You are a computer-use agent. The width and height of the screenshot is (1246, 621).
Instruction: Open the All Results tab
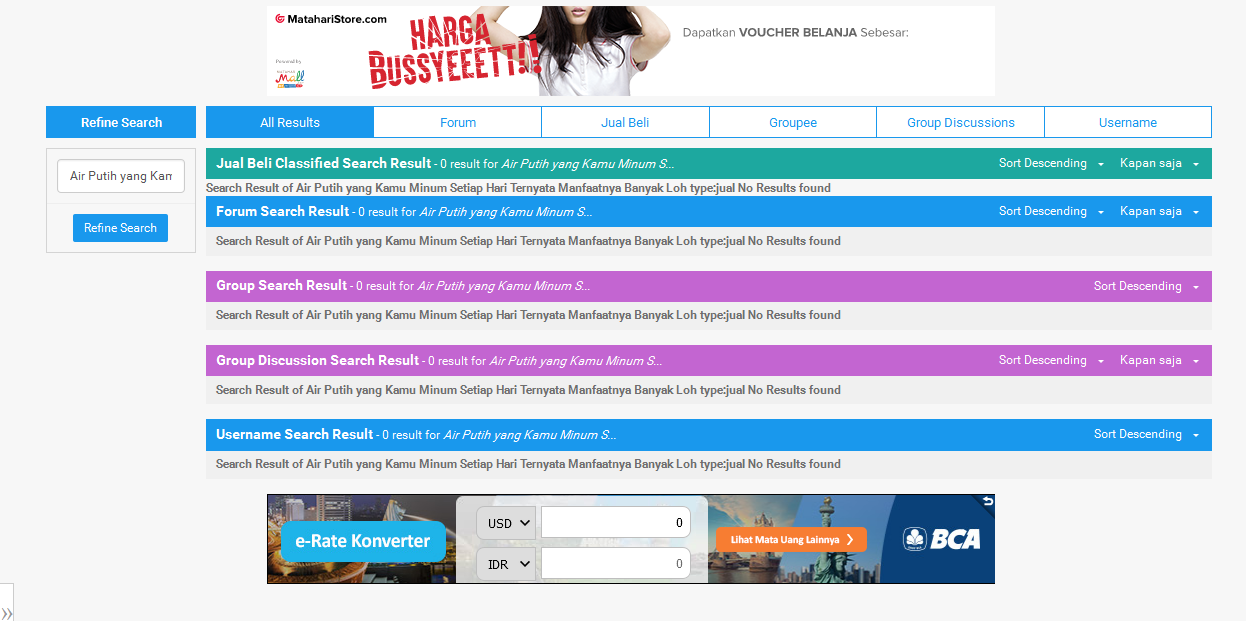pyautogui.click(x=290, y=123)
